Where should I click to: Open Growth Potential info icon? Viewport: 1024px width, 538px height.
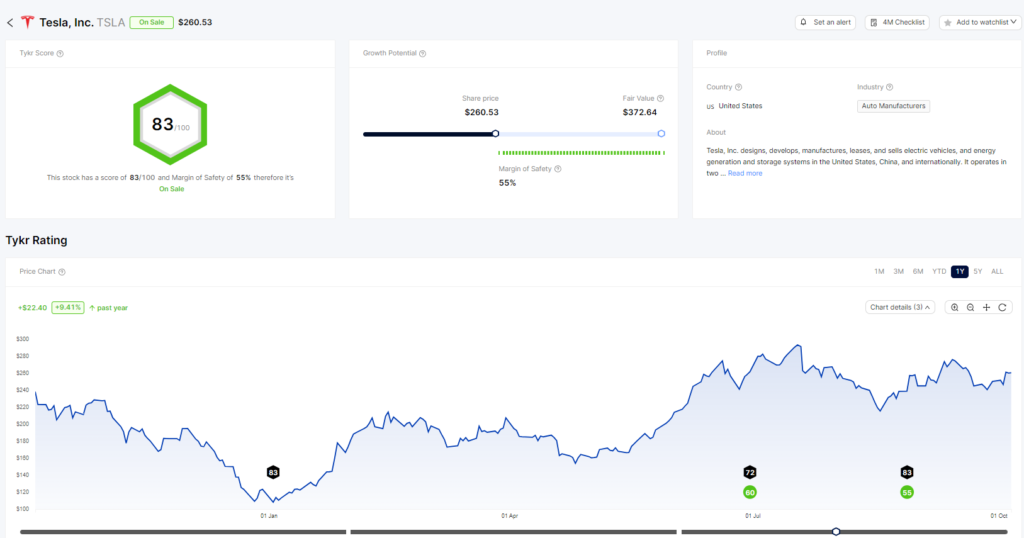pyautogui.click(x=423, y=53)
